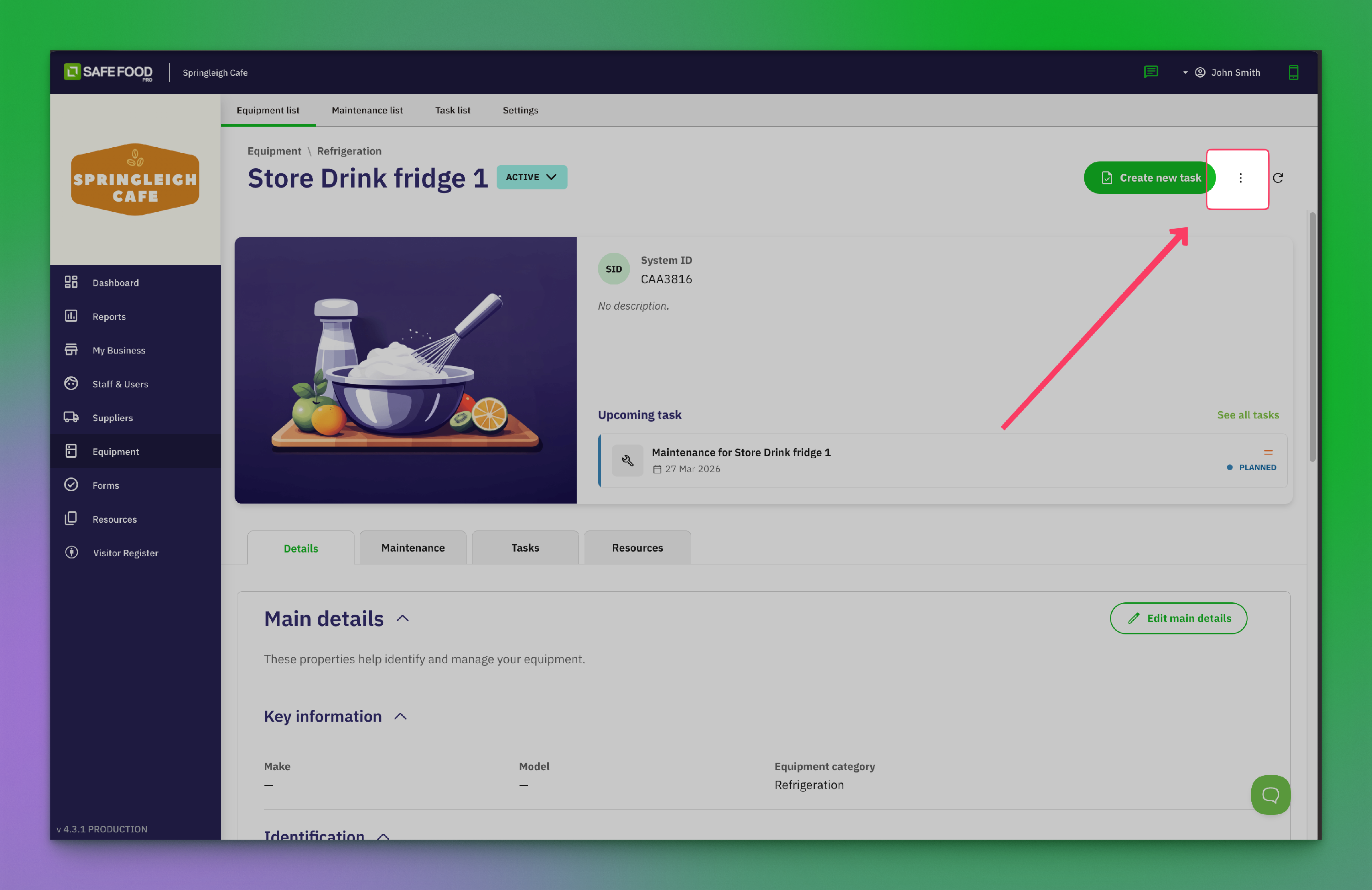
Task: Open the support chat bubble widget
Action: (1270, 795)
